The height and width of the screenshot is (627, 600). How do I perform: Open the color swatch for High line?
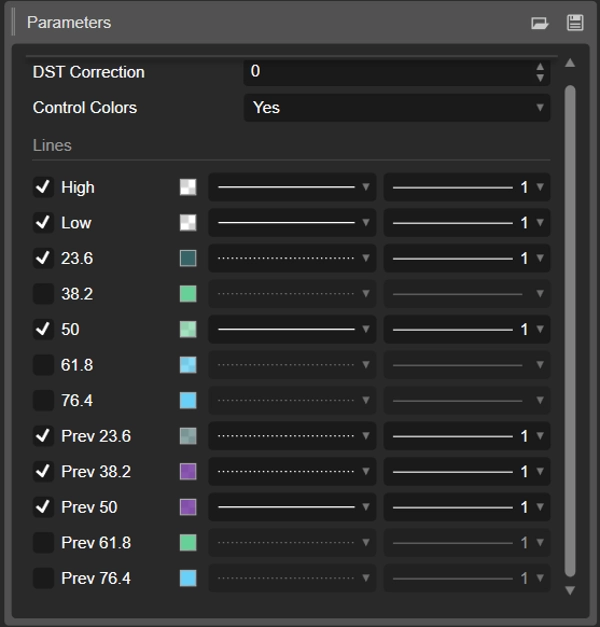(x=188, y=187)
